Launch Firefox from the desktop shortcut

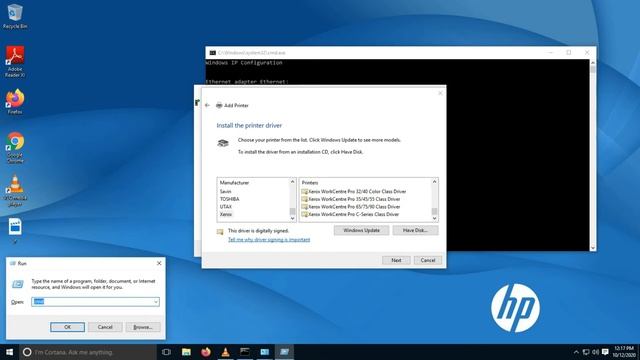coord(15,101)
